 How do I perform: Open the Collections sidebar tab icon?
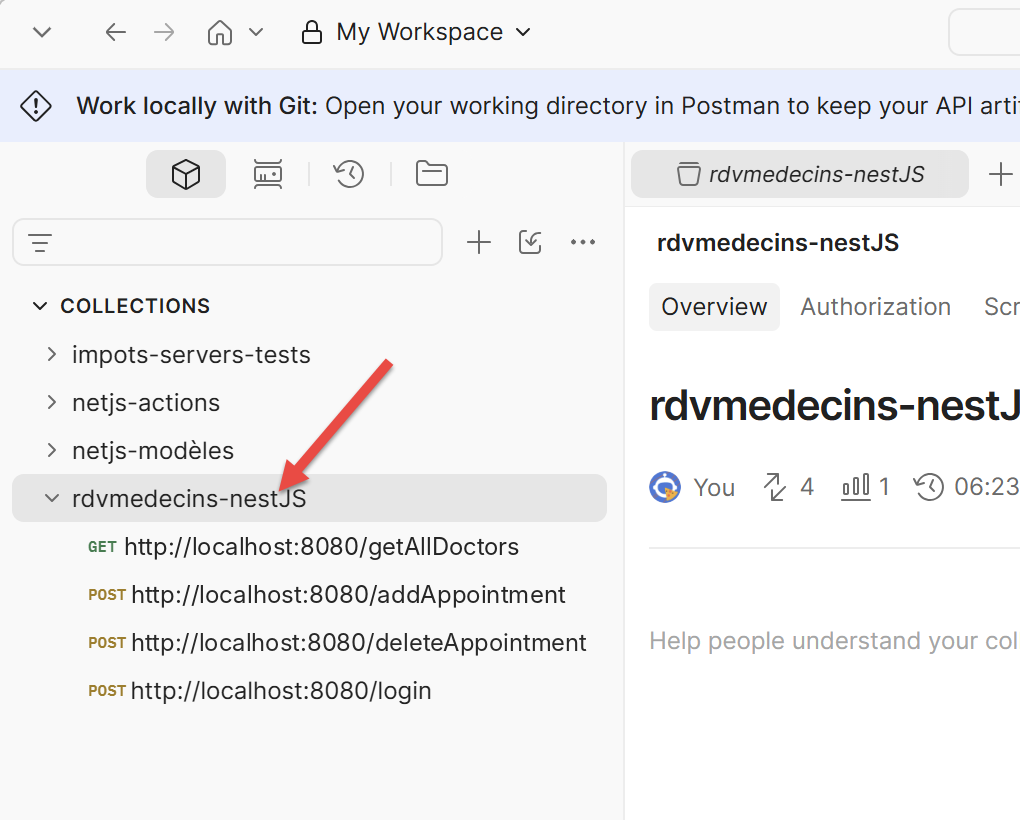[186, 174]
